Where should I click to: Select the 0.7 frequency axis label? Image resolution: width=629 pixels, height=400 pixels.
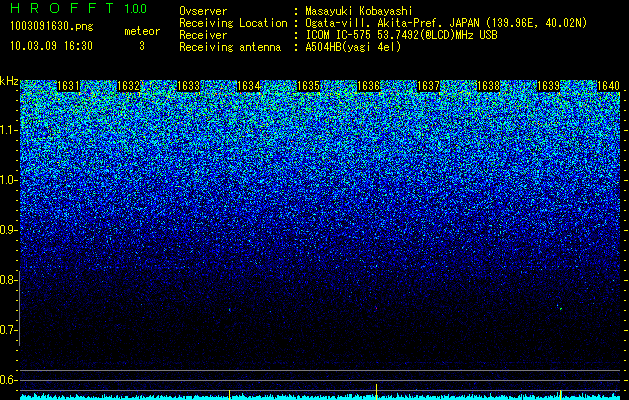(8, 330)
